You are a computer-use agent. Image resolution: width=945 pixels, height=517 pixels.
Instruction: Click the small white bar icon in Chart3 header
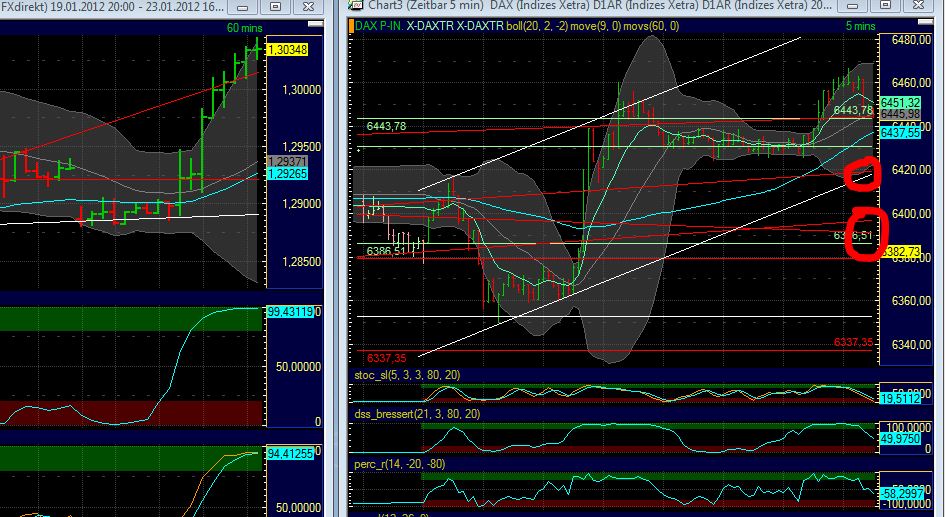click(x=926, y=22)
